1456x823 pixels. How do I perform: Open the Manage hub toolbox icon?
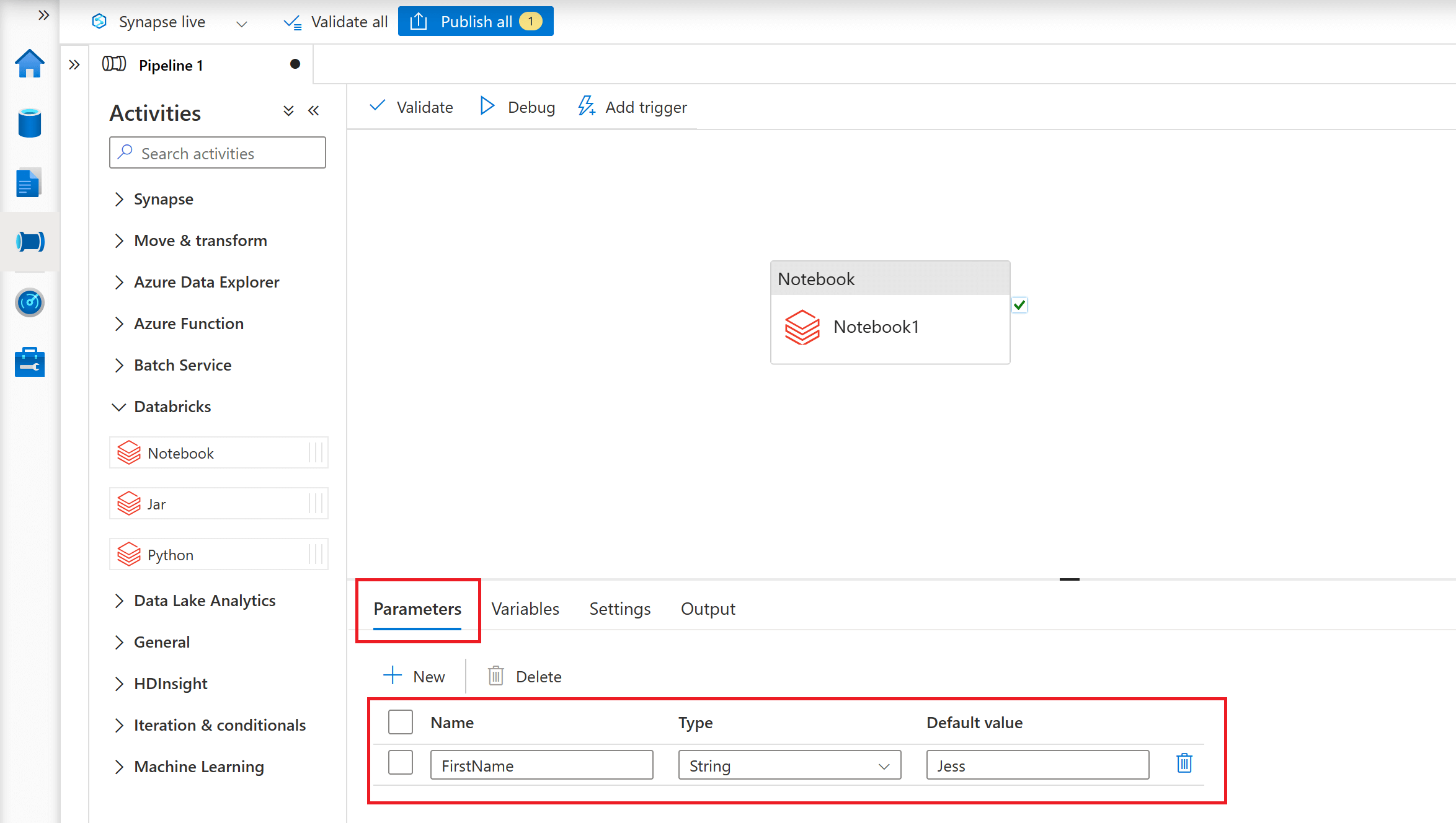point(30,362)
